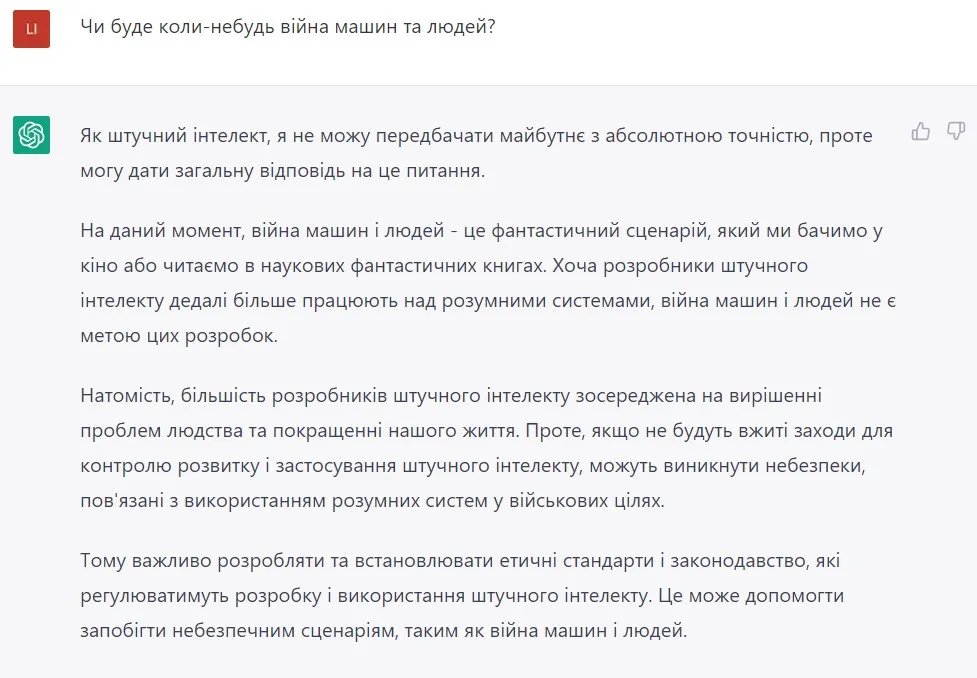977x678 pixels.
Task: Click the ChatGPT logo avatar
Action: (32, 135)
